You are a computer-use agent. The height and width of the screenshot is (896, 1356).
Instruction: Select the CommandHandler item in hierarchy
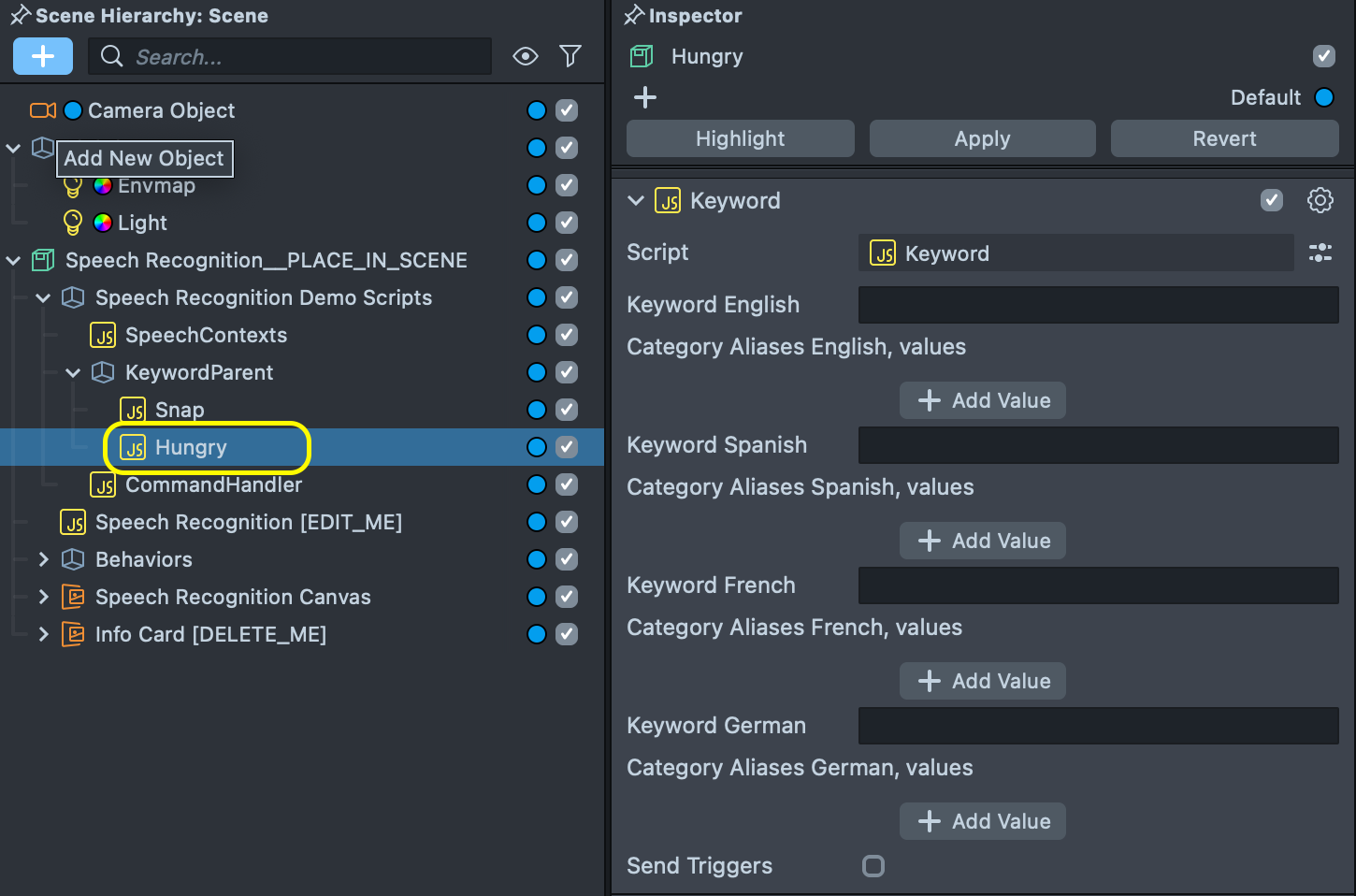pyautogui.click(x=213, y=484)
